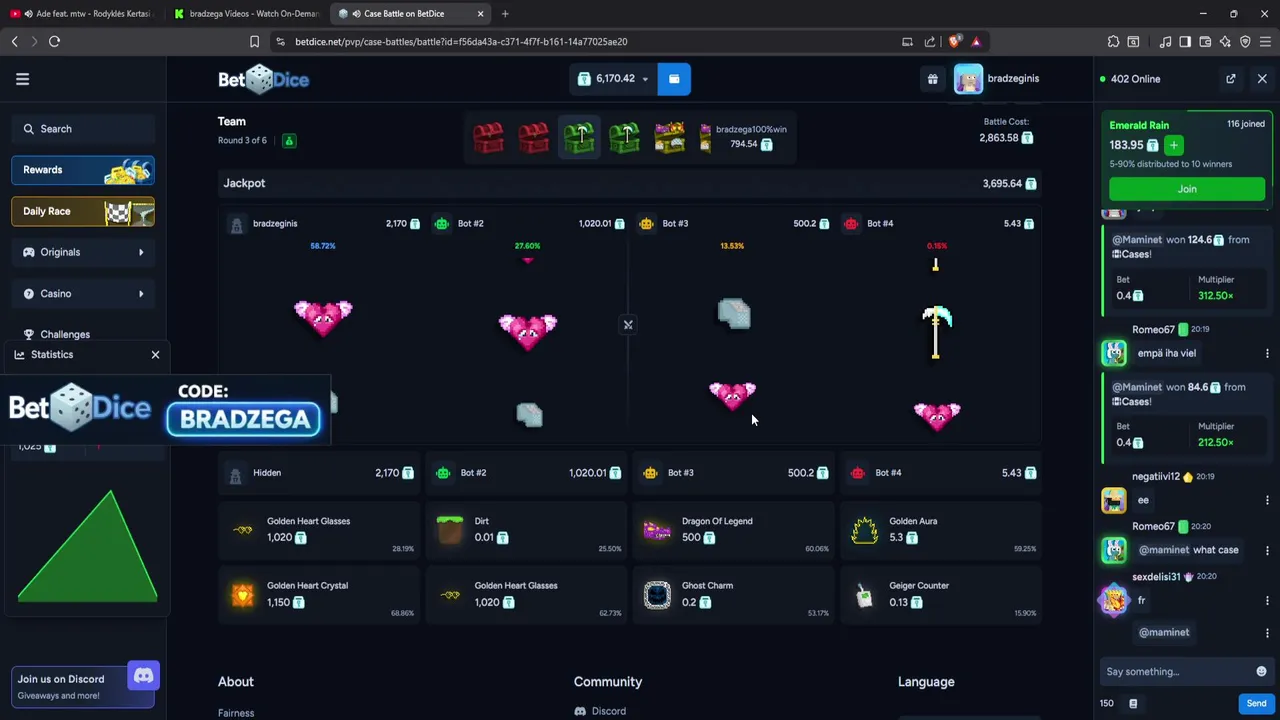Open Discord icon in sidebar banner
Image resolution: width=1280 pixels, height=720 pixels.
coord(143,676)
